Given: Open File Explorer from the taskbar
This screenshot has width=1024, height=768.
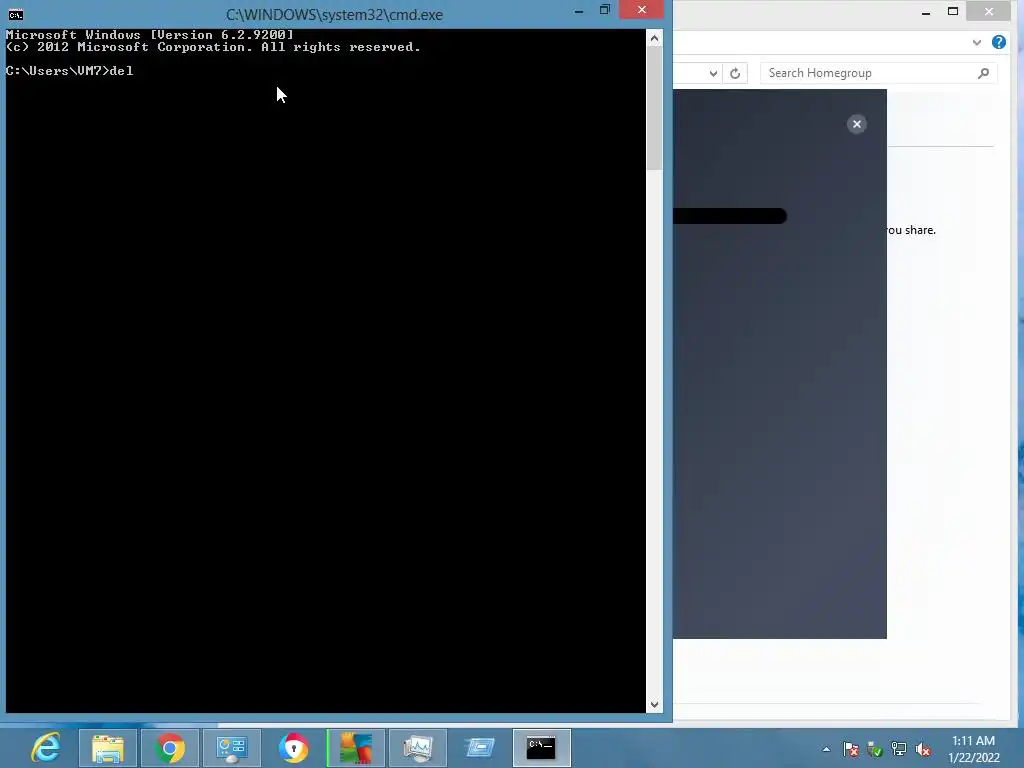Looking at the screenshot, I should click(x=108, y=748).
